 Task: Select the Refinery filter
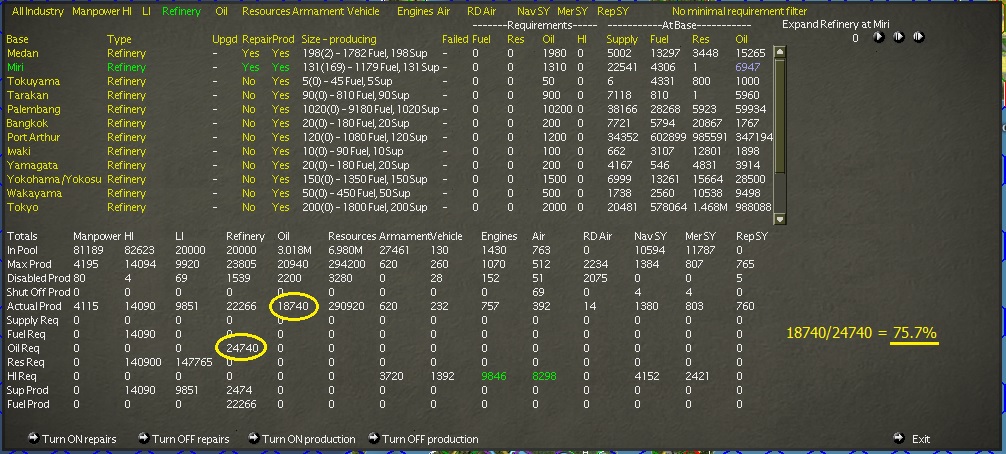[181, 12]
